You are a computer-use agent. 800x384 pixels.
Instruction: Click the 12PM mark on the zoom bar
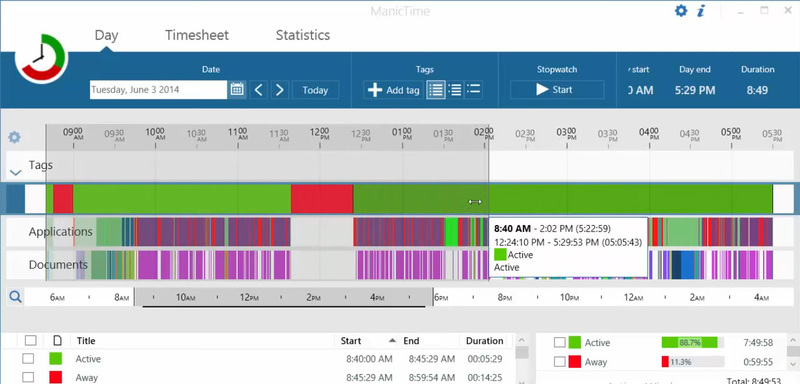[x=249, y=298]
